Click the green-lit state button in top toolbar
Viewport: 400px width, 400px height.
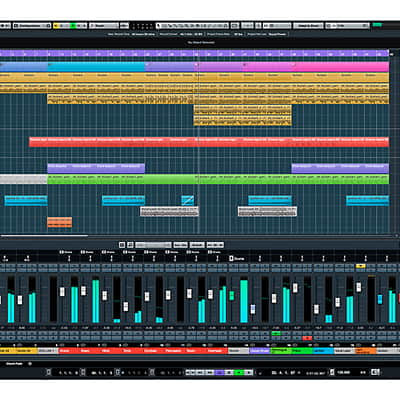point(74,26)
